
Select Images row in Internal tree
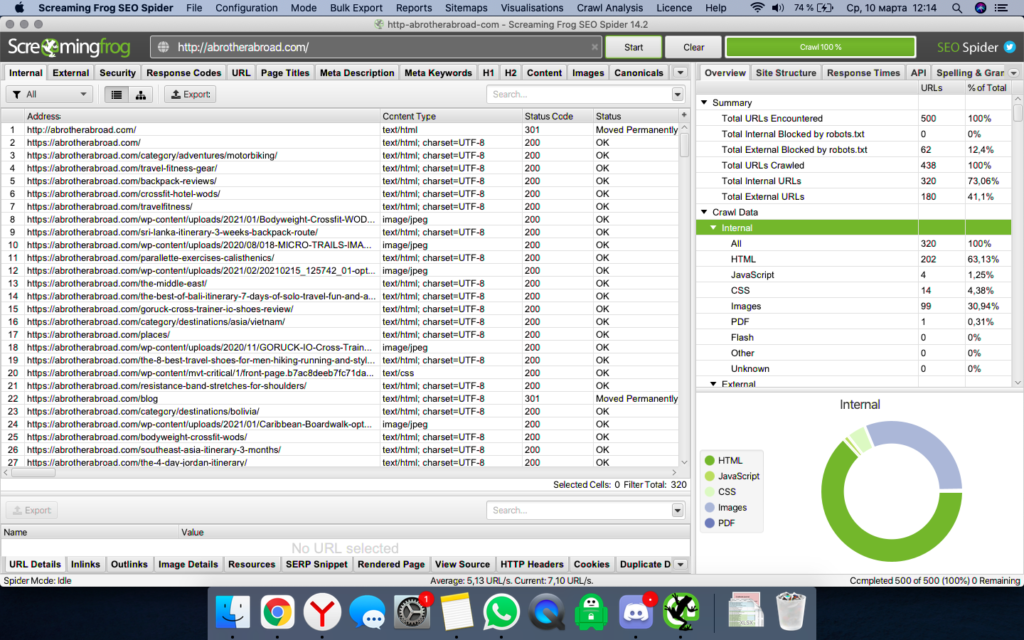(x=853, y=306)
